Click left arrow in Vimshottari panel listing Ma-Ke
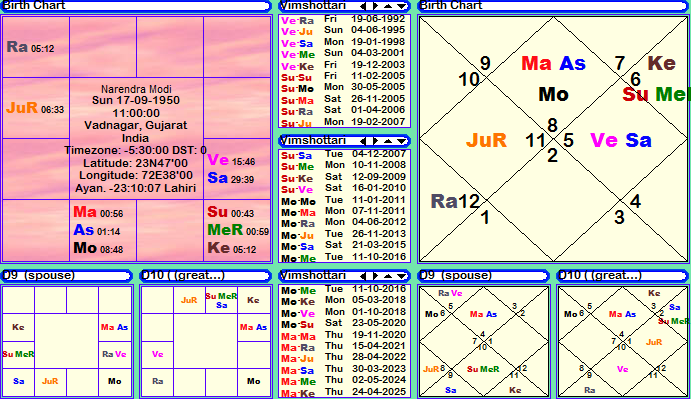The height and width of the screenshot is (399, 691). coord(363,276)
